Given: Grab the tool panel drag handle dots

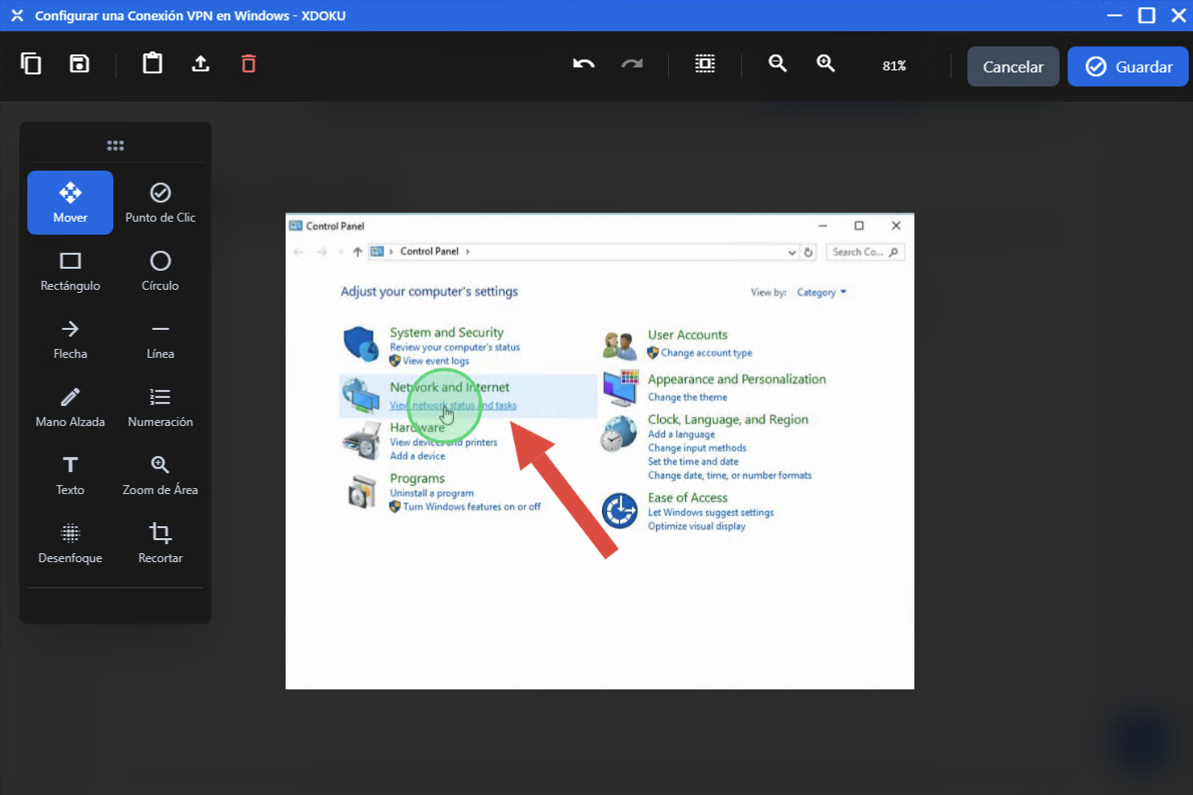Looking at the screenshot, I should point(115,146).
